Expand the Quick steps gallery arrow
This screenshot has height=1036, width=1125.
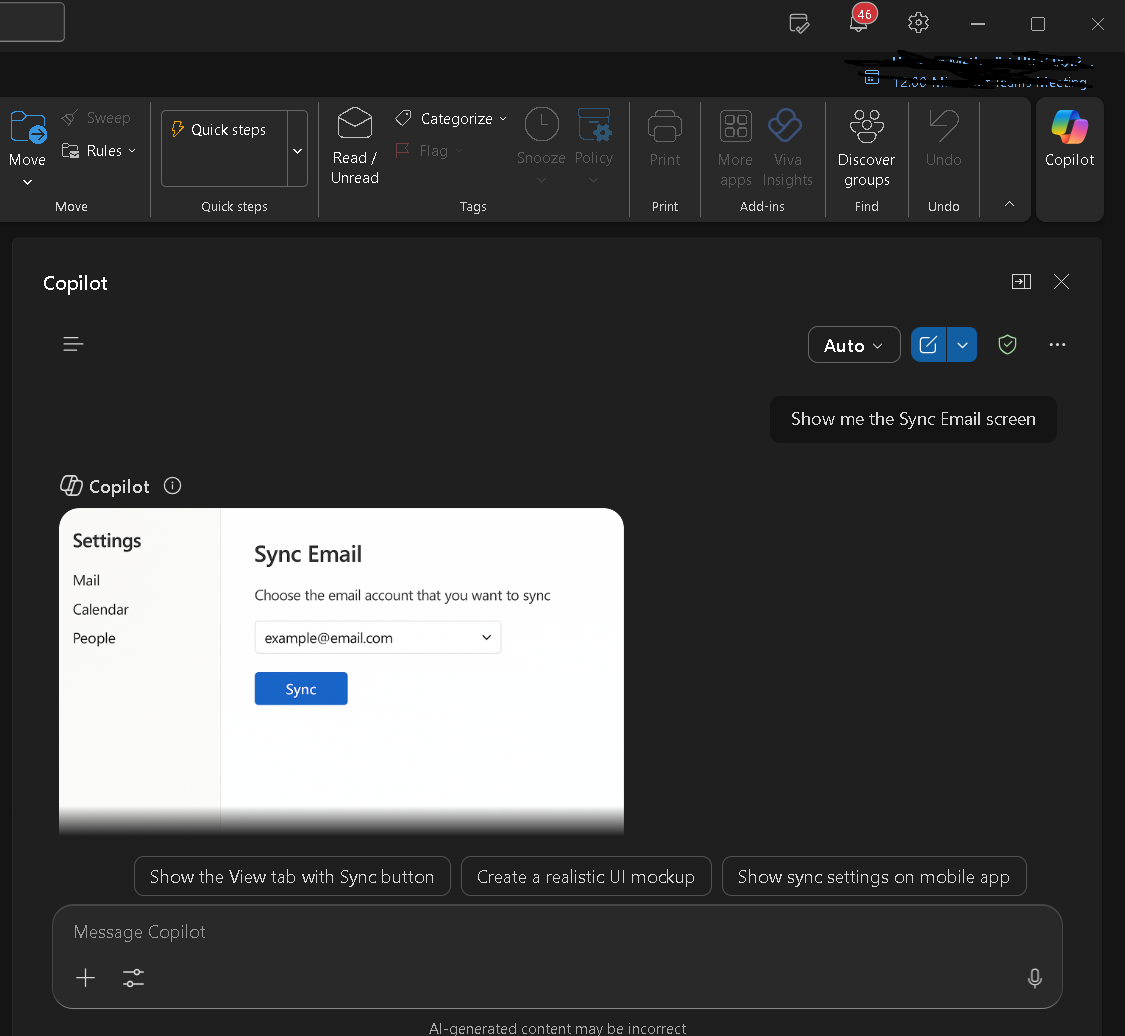[x=298, y=151]
